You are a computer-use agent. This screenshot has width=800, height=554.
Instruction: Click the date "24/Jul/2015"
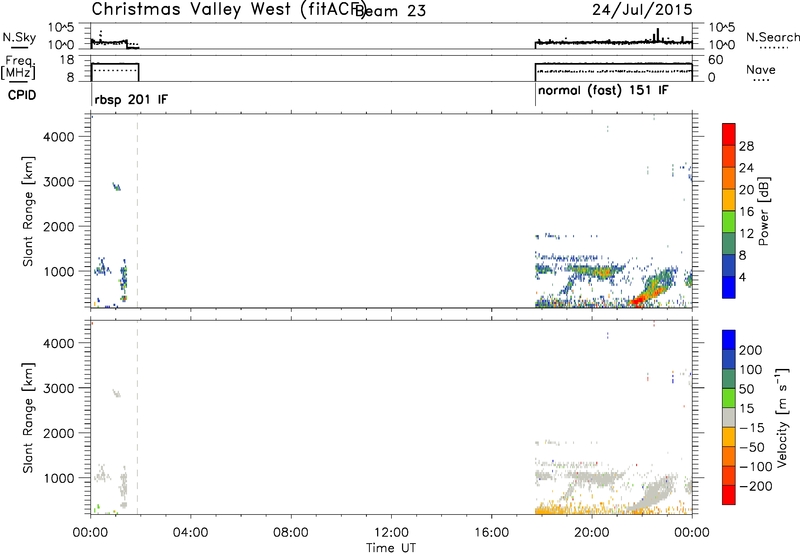click(642, 10)
